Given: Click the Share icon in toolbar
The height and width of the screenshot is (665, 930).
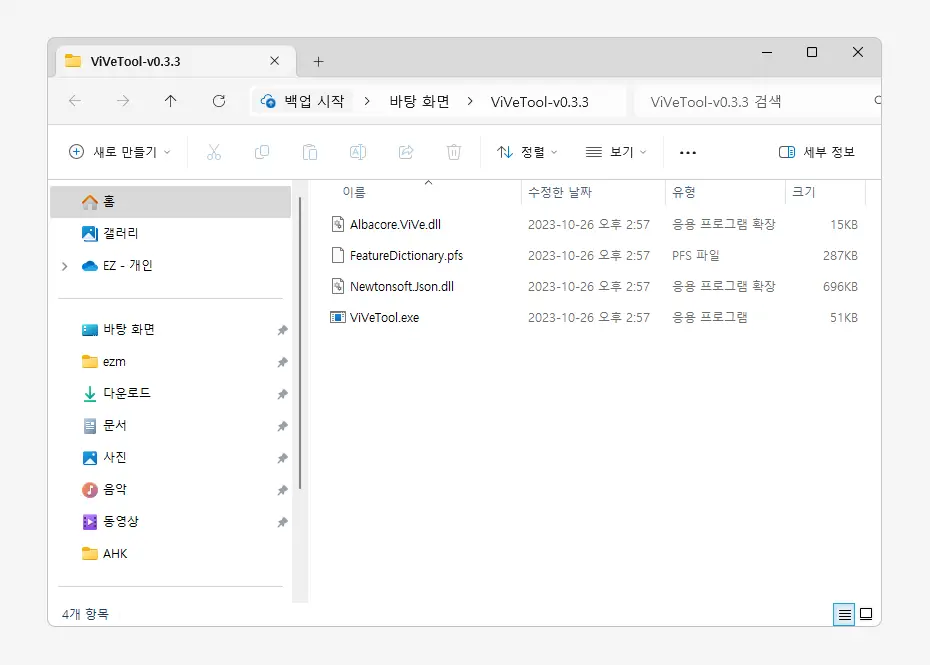Looking at the screenshot, I should [406, 152].
